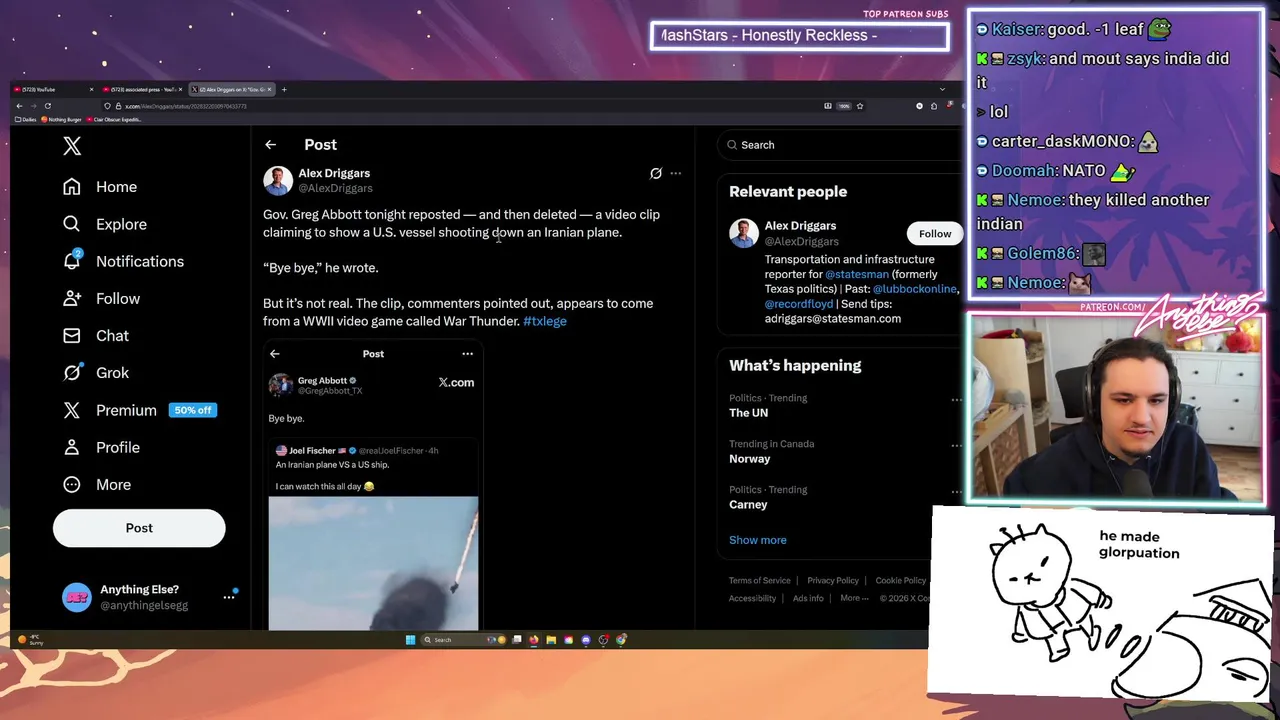Click the browser reload button

coord(47,106)
